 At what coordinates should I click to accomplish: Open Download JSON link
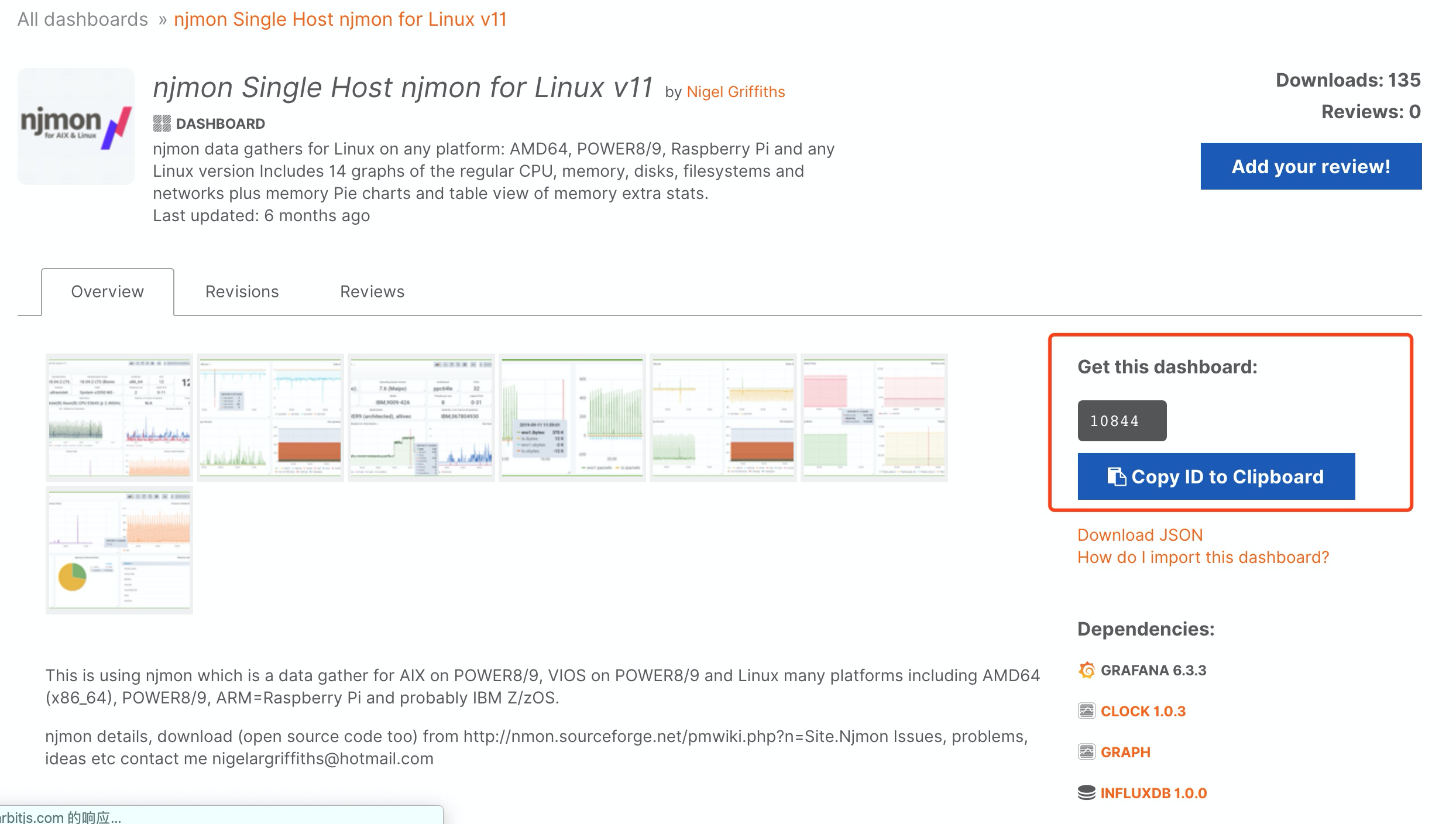1140,535
